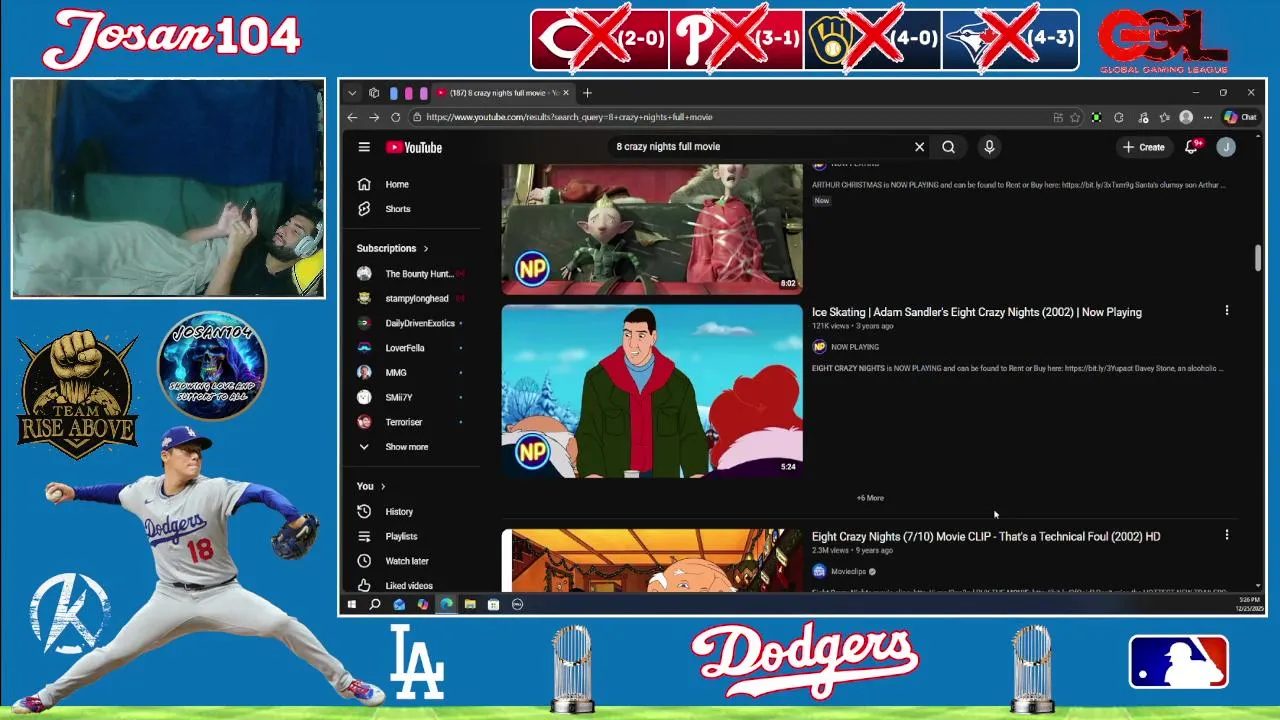The height and width of the screenshot is (720, 1280).
Task: Expand the +6 More results button
Action: tap(870, 498)
